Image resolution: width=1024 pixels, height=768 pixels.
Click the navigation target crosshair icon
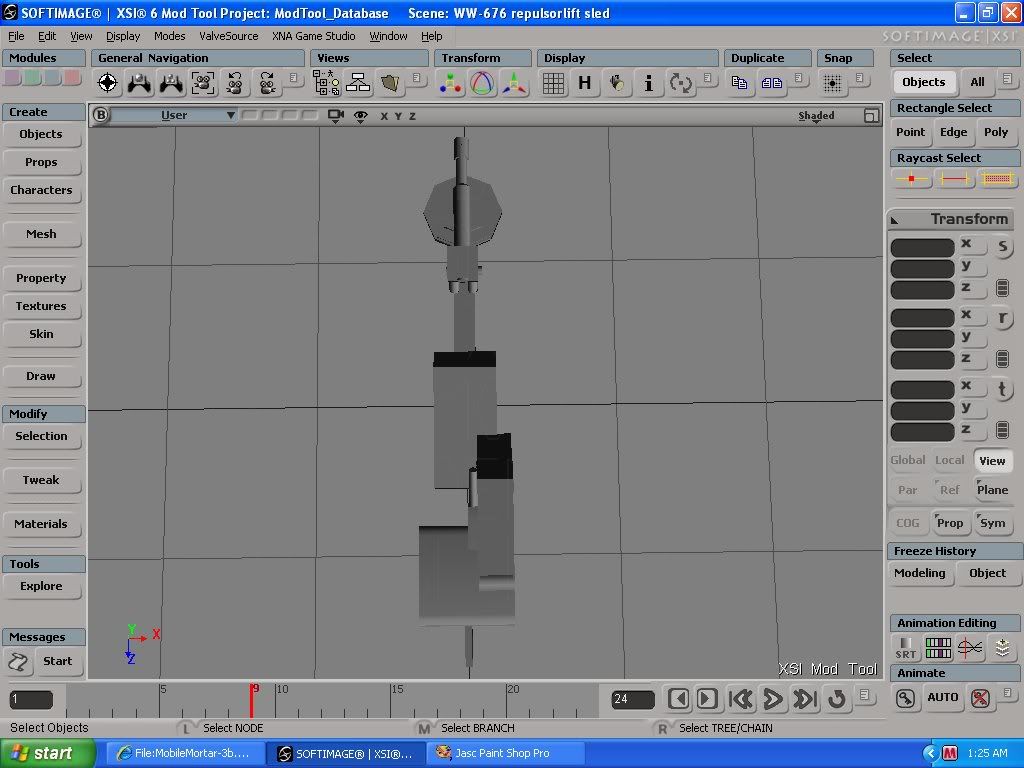[x=107, y=83]
